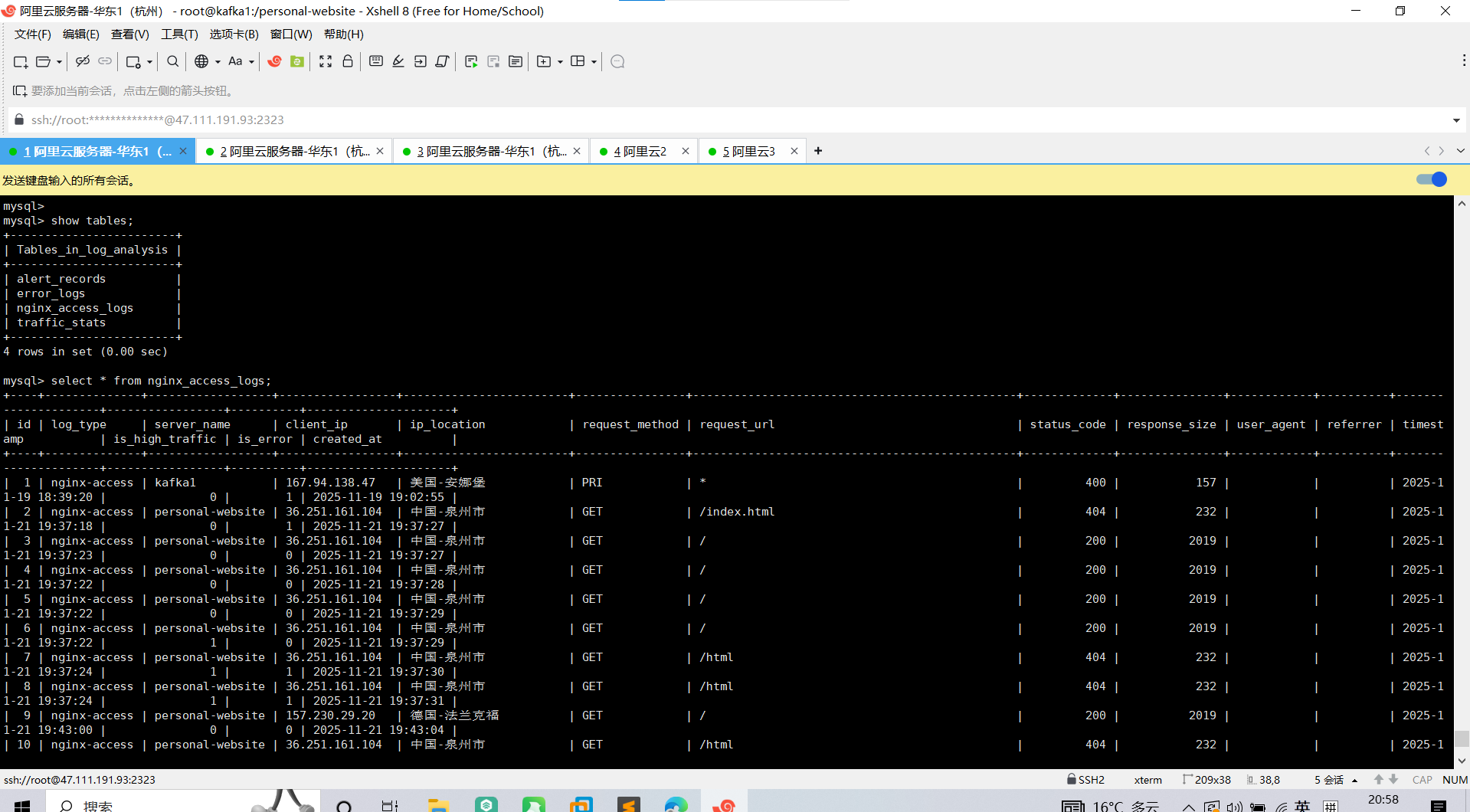
Task: Add a new session tab with plus
Action: (818, 151)
